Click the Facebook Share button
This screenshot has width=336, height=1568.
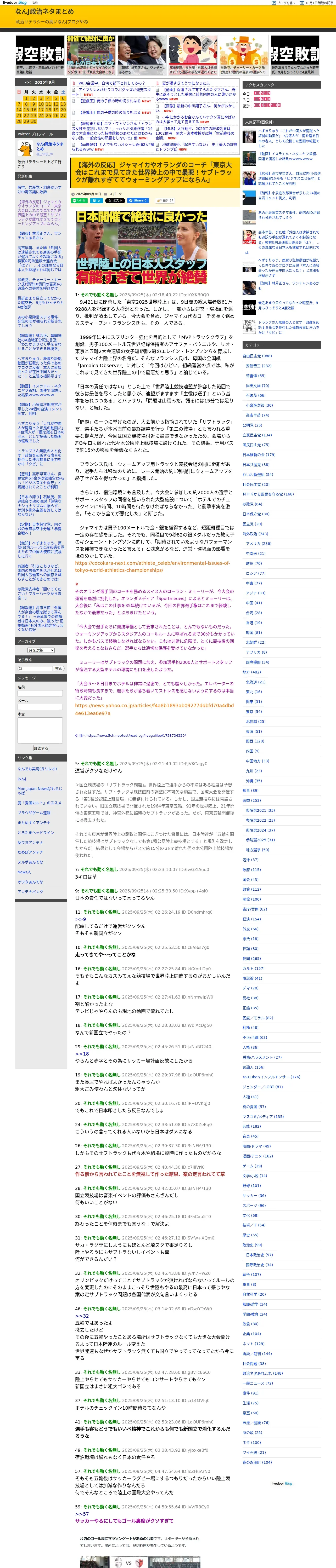point(138,200)
